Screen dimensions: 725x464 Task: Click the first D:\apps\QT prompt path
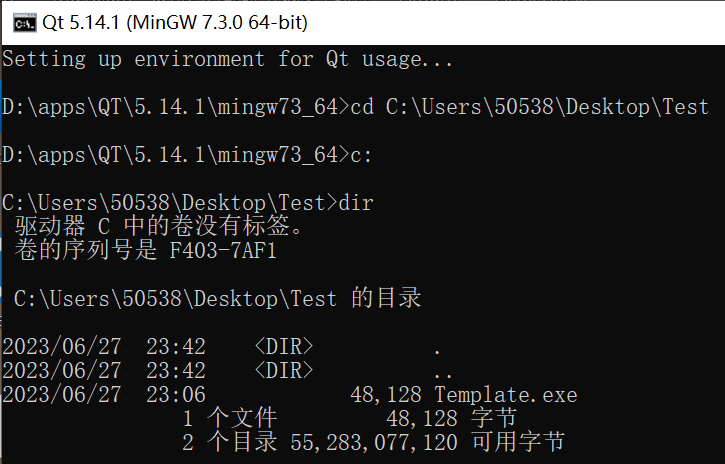(170, 107)
